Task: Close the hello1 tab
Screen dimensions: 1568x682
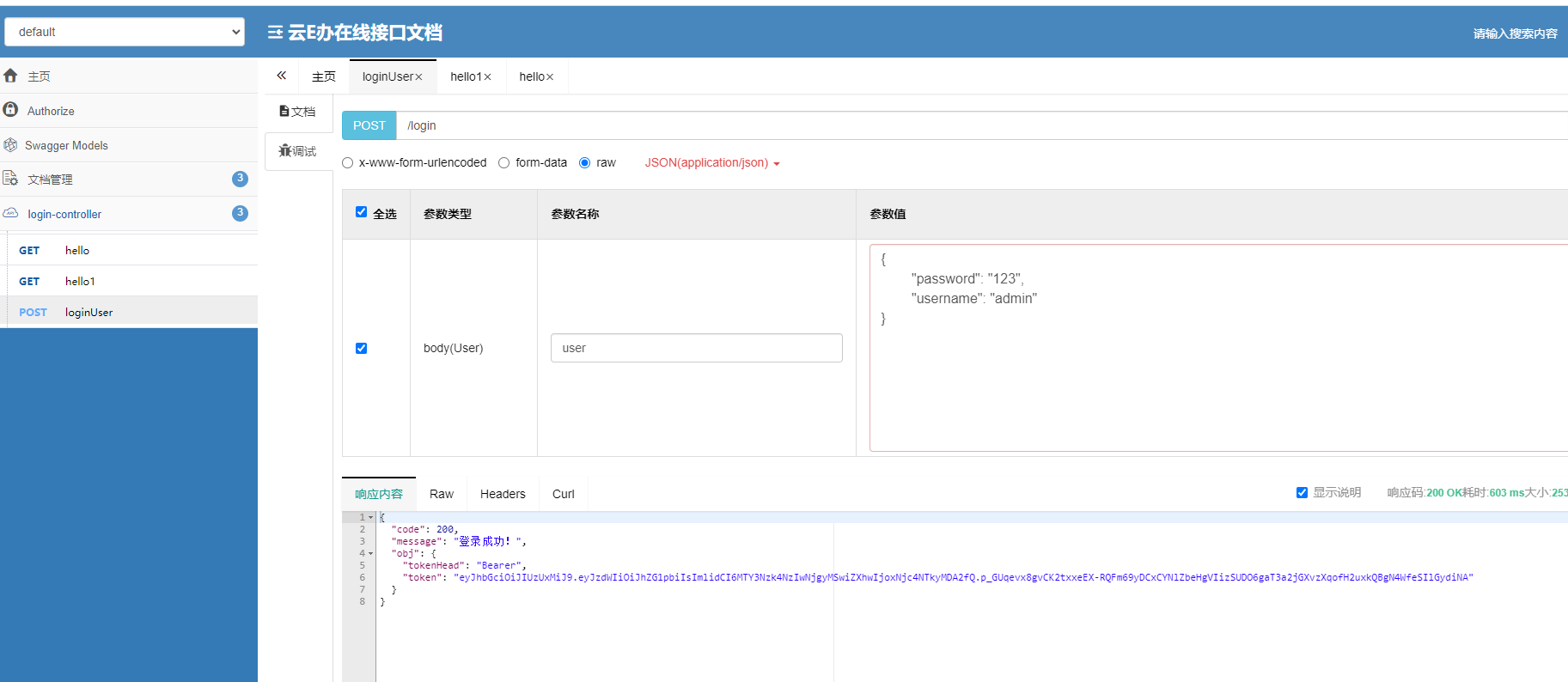Action: coord(488,77)
